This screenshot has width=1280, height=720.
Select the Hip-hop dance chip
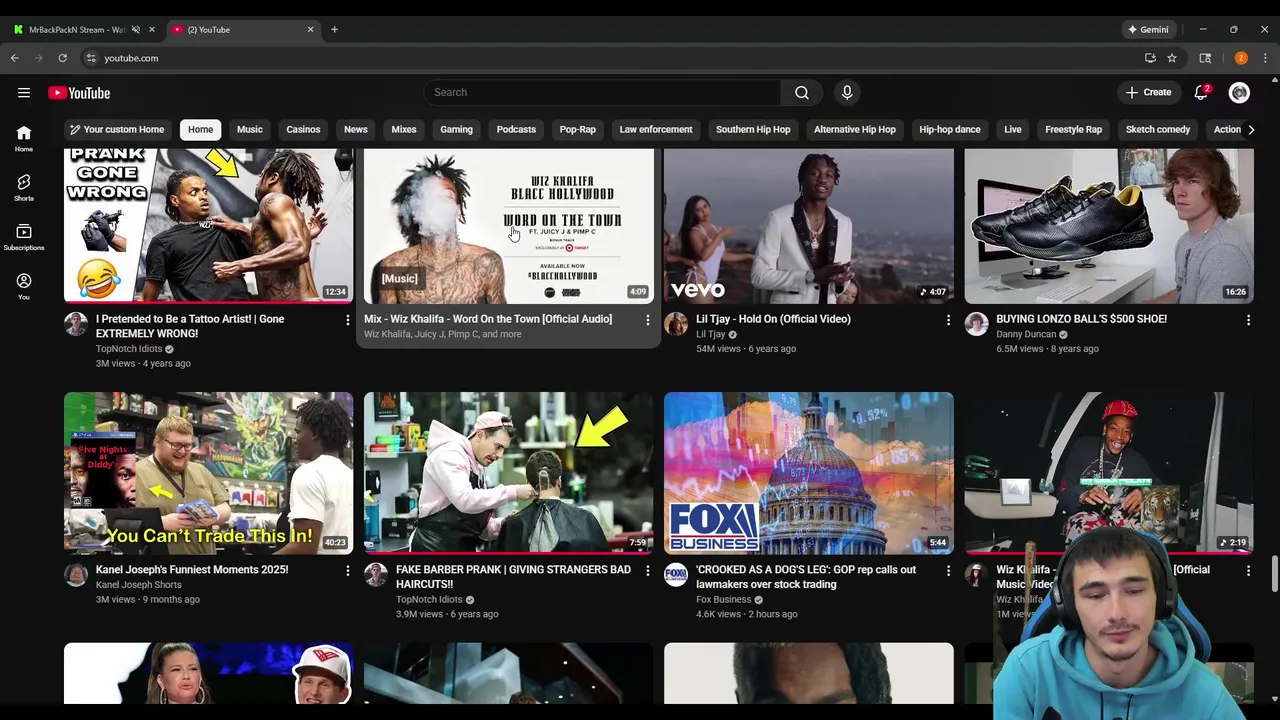(x=950, y=129)
